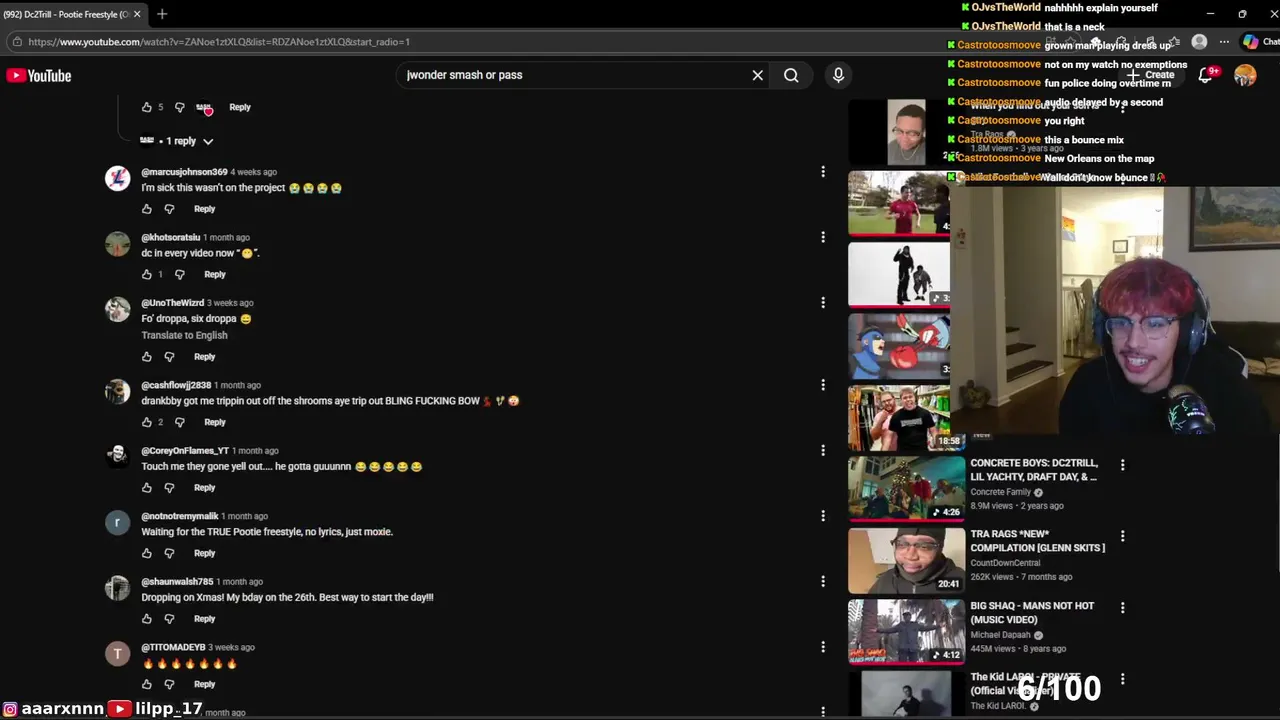The width and height of the screenshot is (1280, 720).
Task: Open options menu for @khotsoratsiu's comment
Action: [823, 237]
